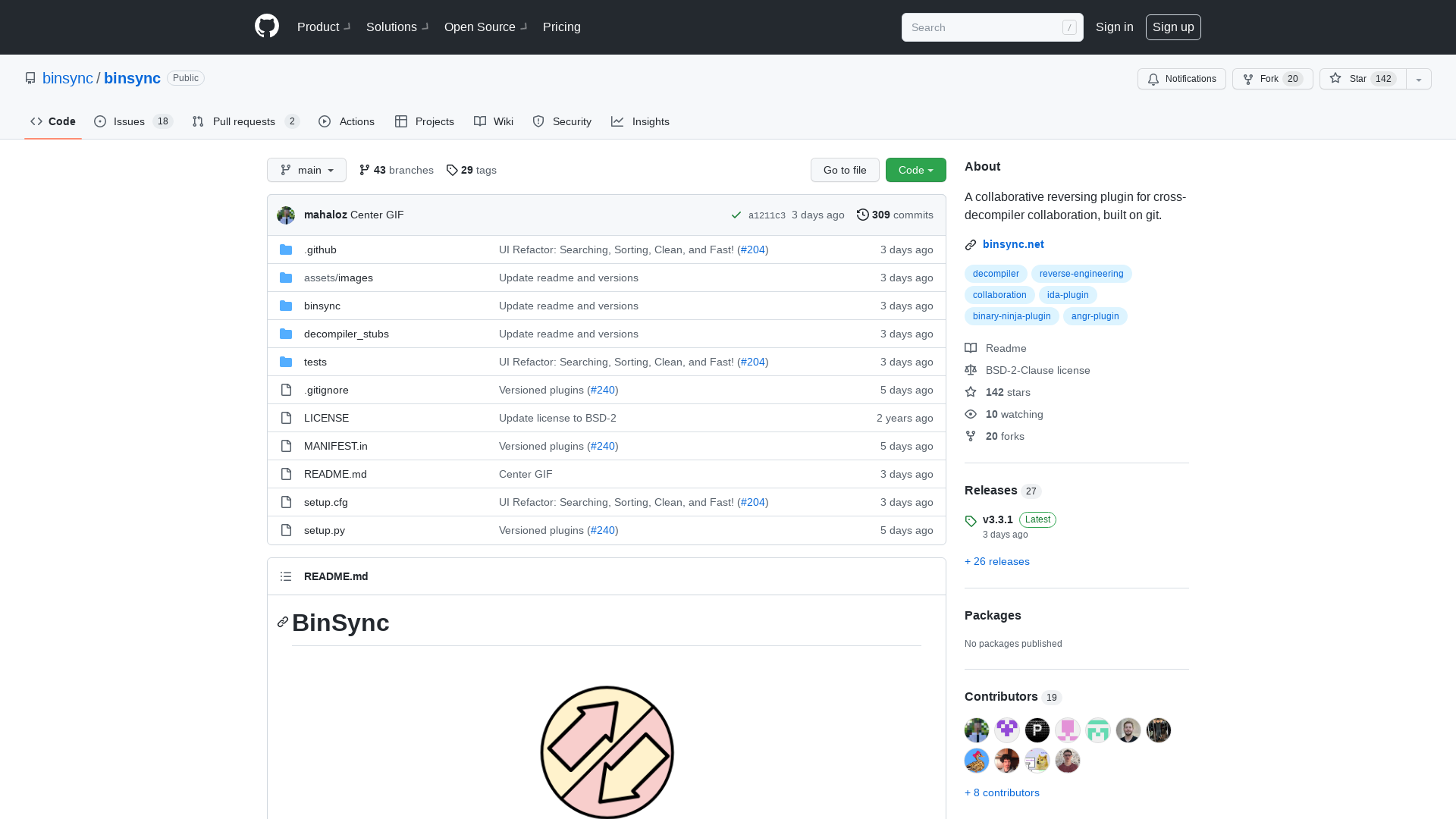Click the + 26 releases link

coord(997,561)
